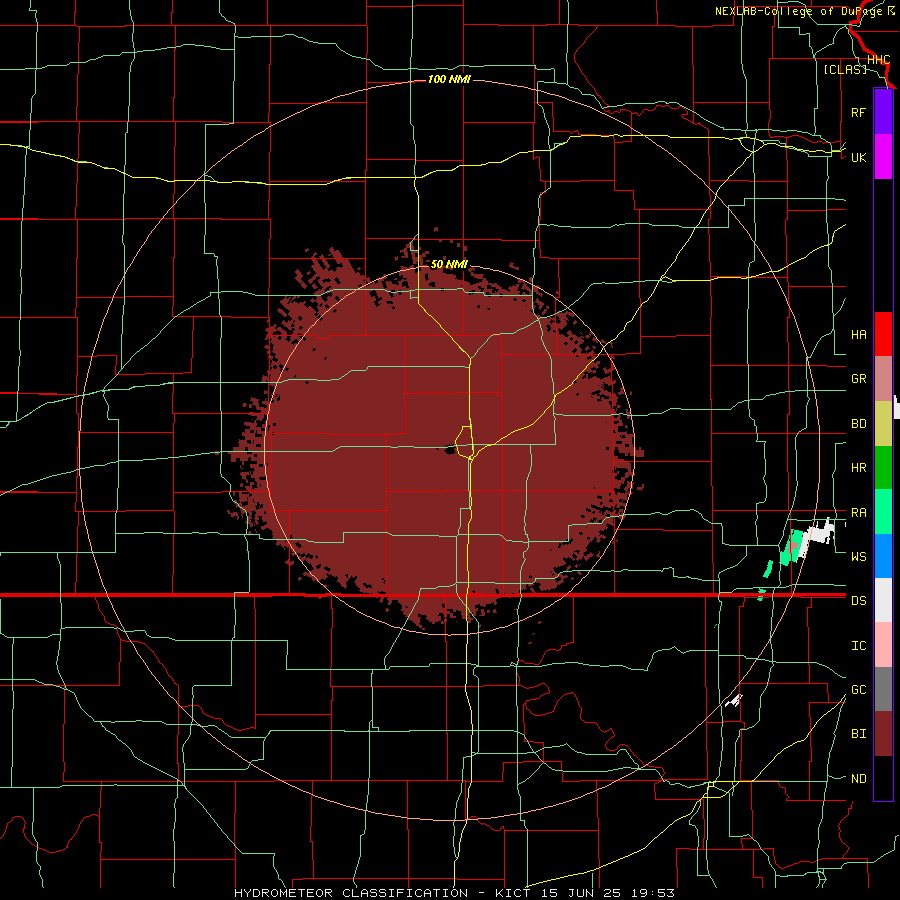
Task: Click the 50 NMI range ring label
Action: pos(449,265)
